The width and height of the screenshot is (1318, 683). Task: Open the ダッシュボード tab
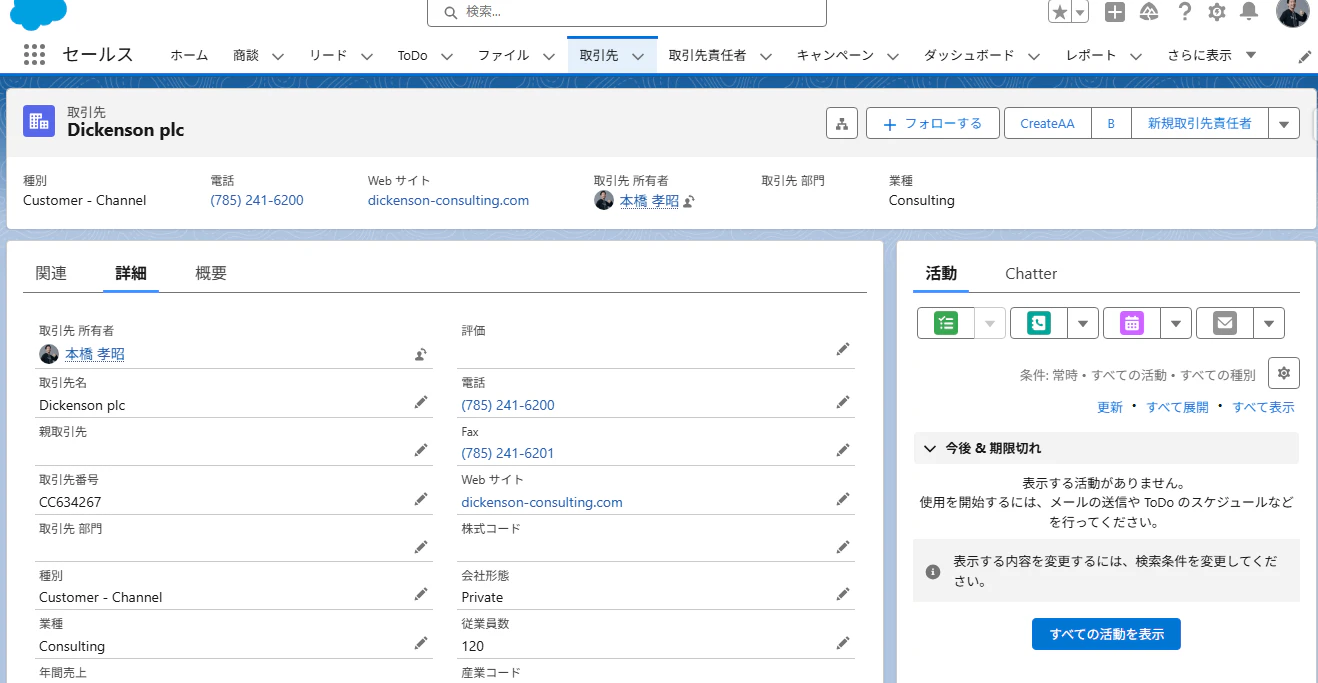pos(969,55)
